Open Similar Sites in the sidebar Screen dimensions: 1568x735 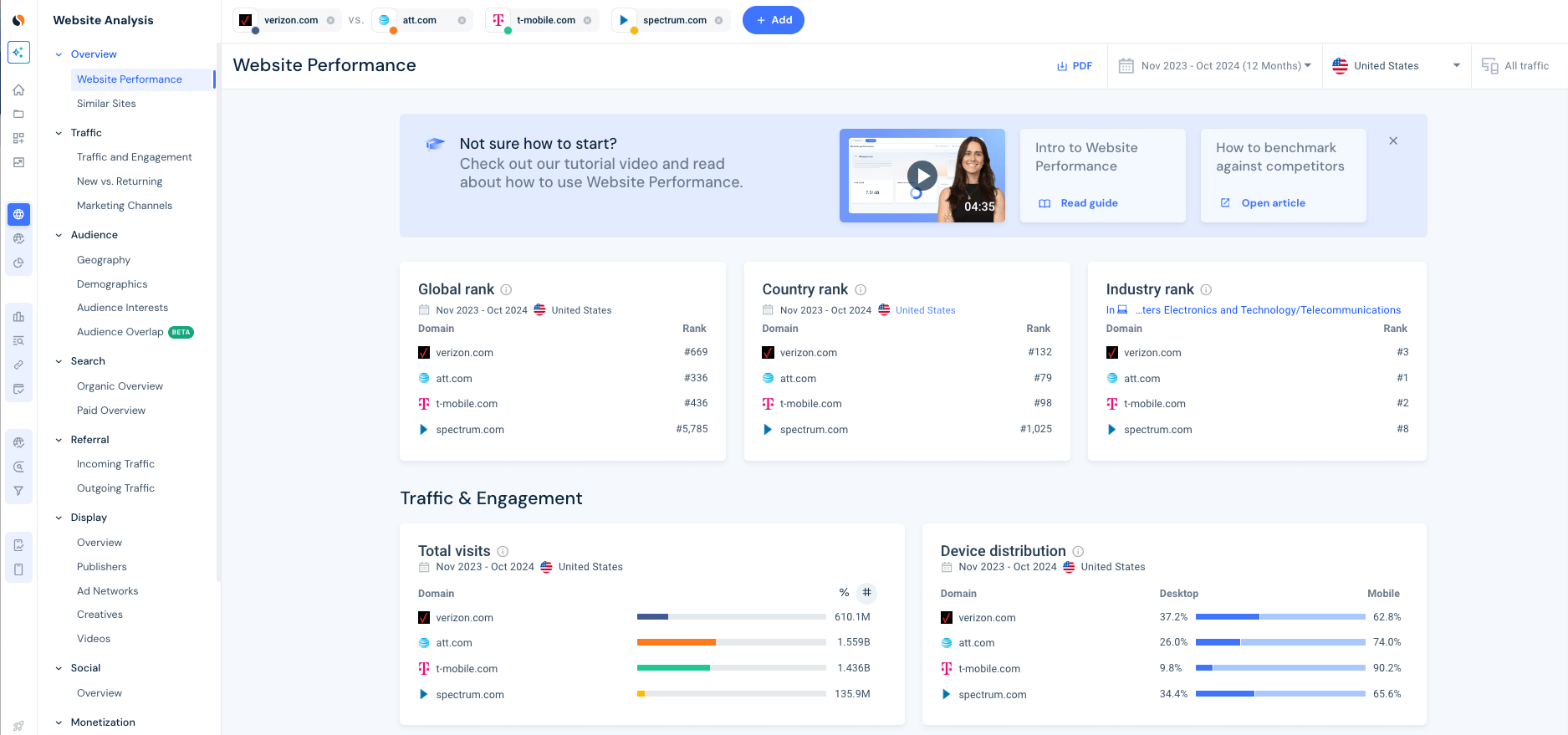[106, 104]
